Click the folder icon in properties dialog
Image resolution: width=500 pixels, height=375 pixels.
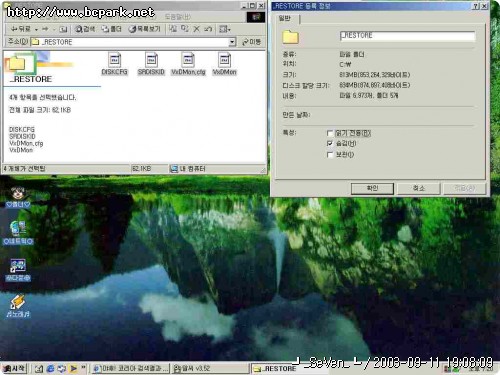(290, 37)
